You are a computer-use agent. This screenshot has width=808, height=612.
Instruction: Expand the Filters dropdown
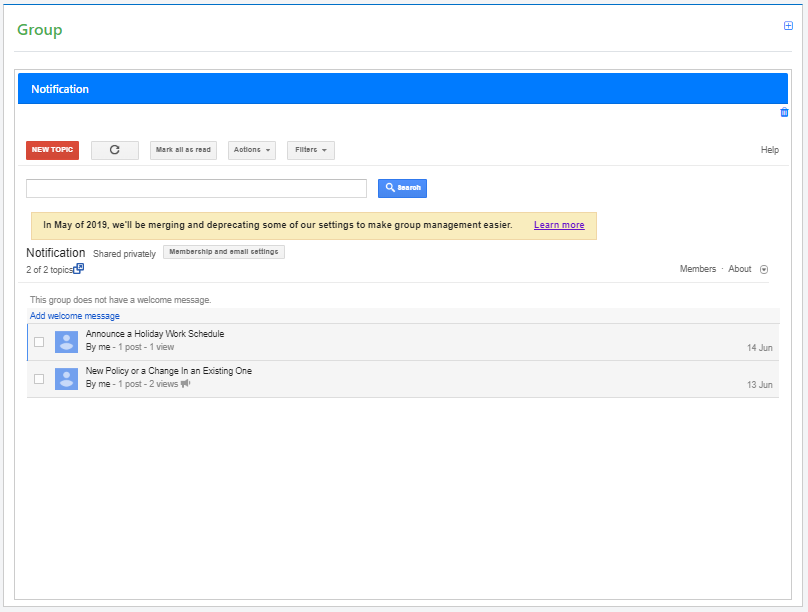click(311, 150)
